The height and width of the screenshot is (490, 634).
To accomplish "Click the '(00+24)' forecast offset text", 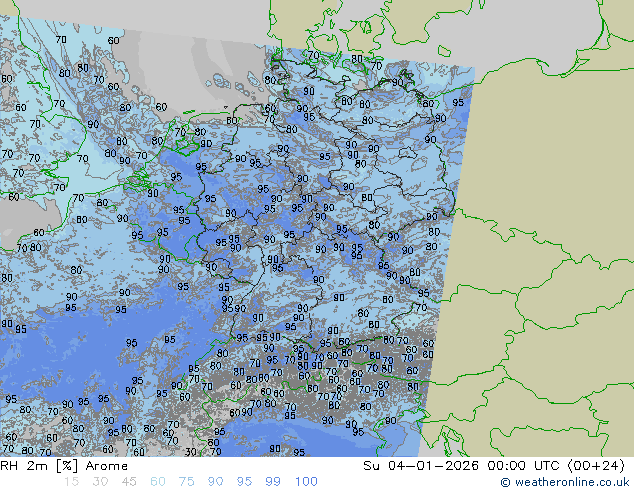I will [597, 466].
